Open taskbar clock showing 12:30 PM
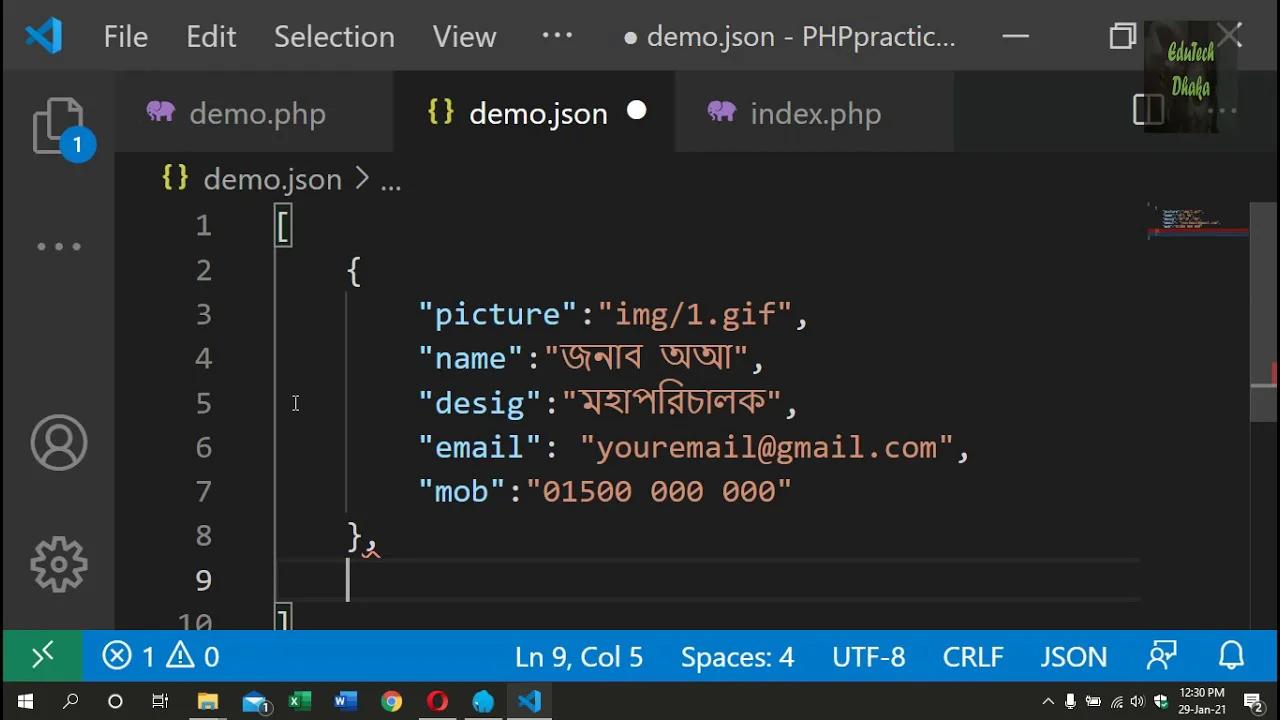1280x720 pixels. pos(1202,700)
